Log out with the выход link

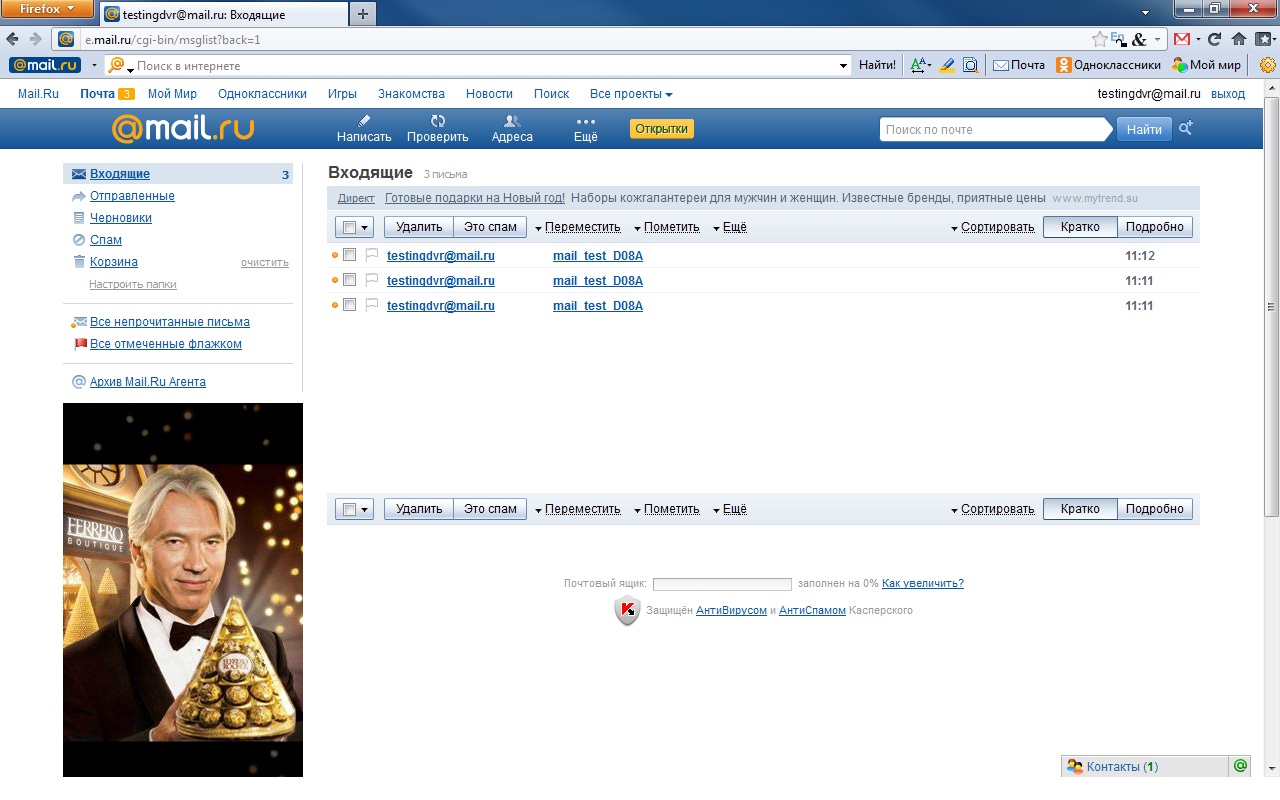(x=1228, y=94)
